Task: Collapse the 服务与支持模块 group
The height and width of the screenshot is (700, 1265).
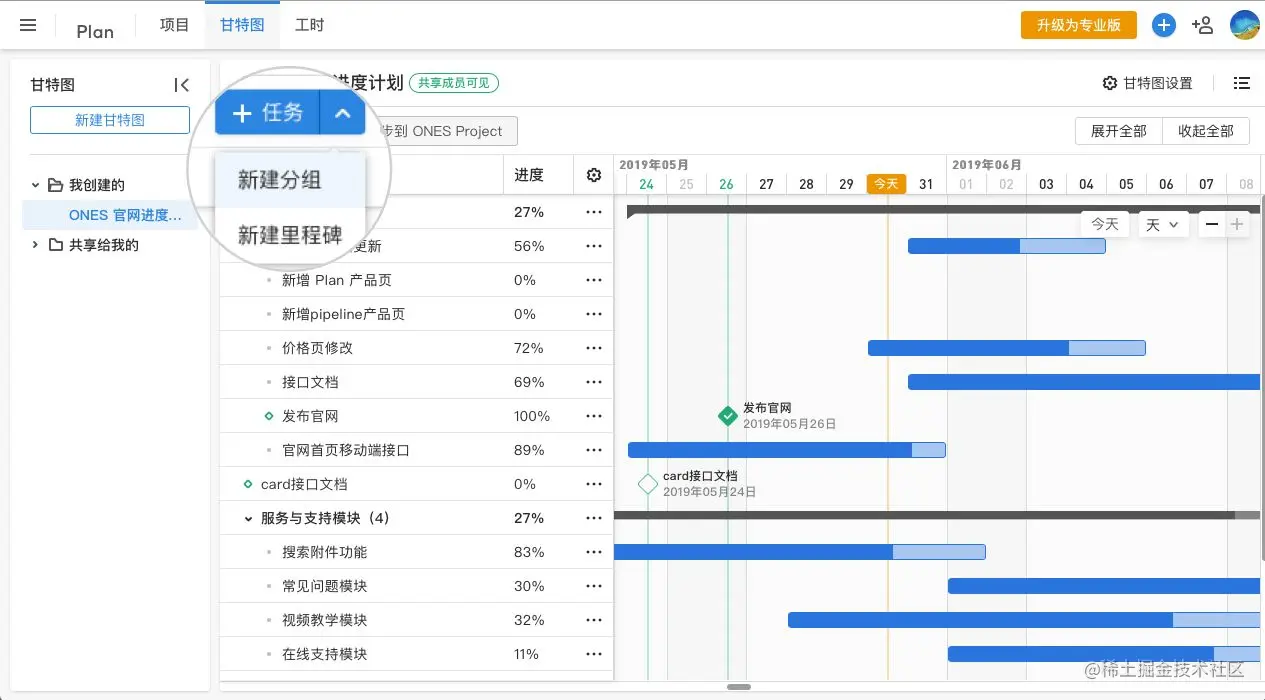Action: (248, 518)
